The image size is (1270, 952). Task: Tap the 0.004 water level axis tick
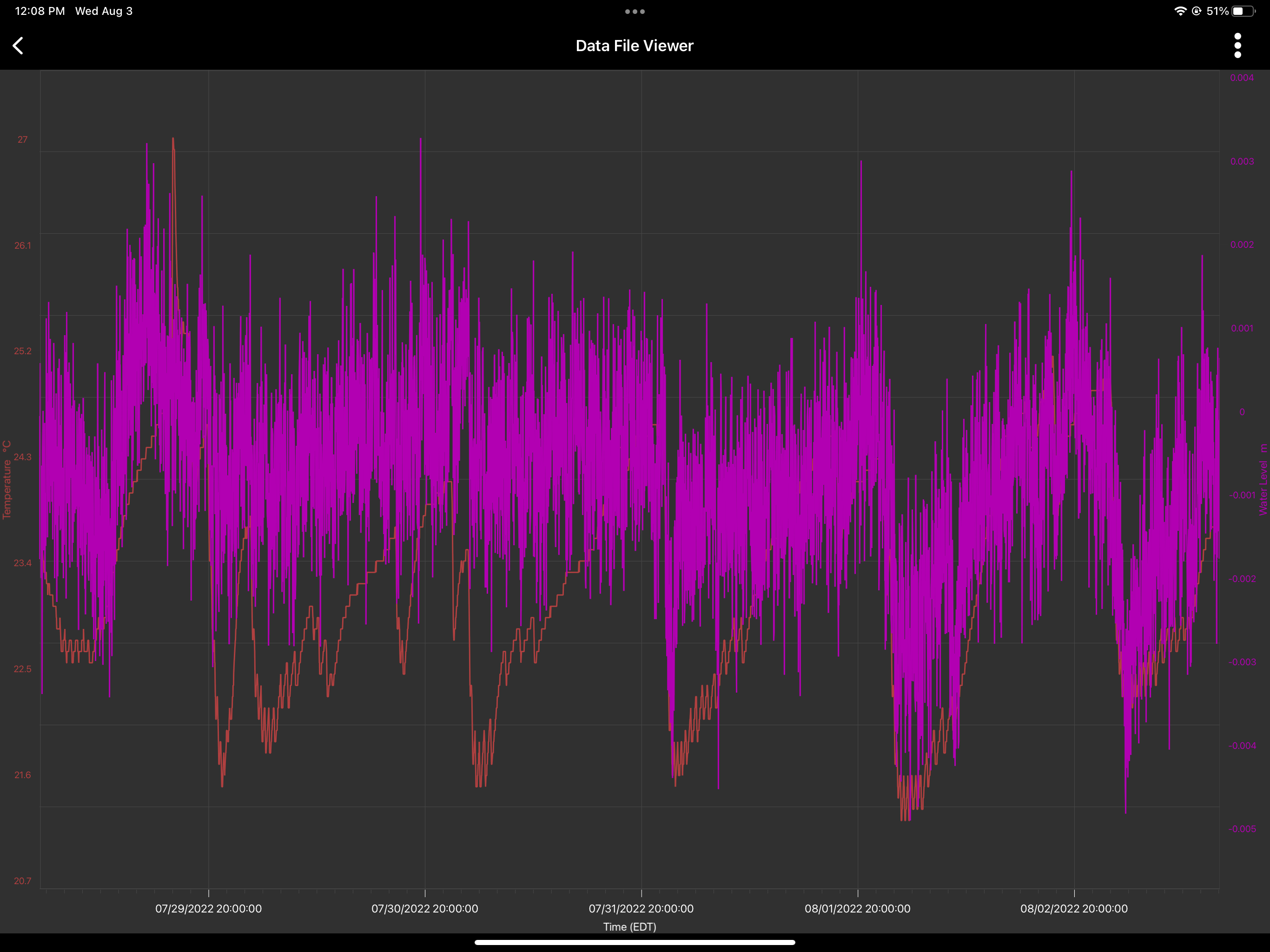coord(1241,78)
